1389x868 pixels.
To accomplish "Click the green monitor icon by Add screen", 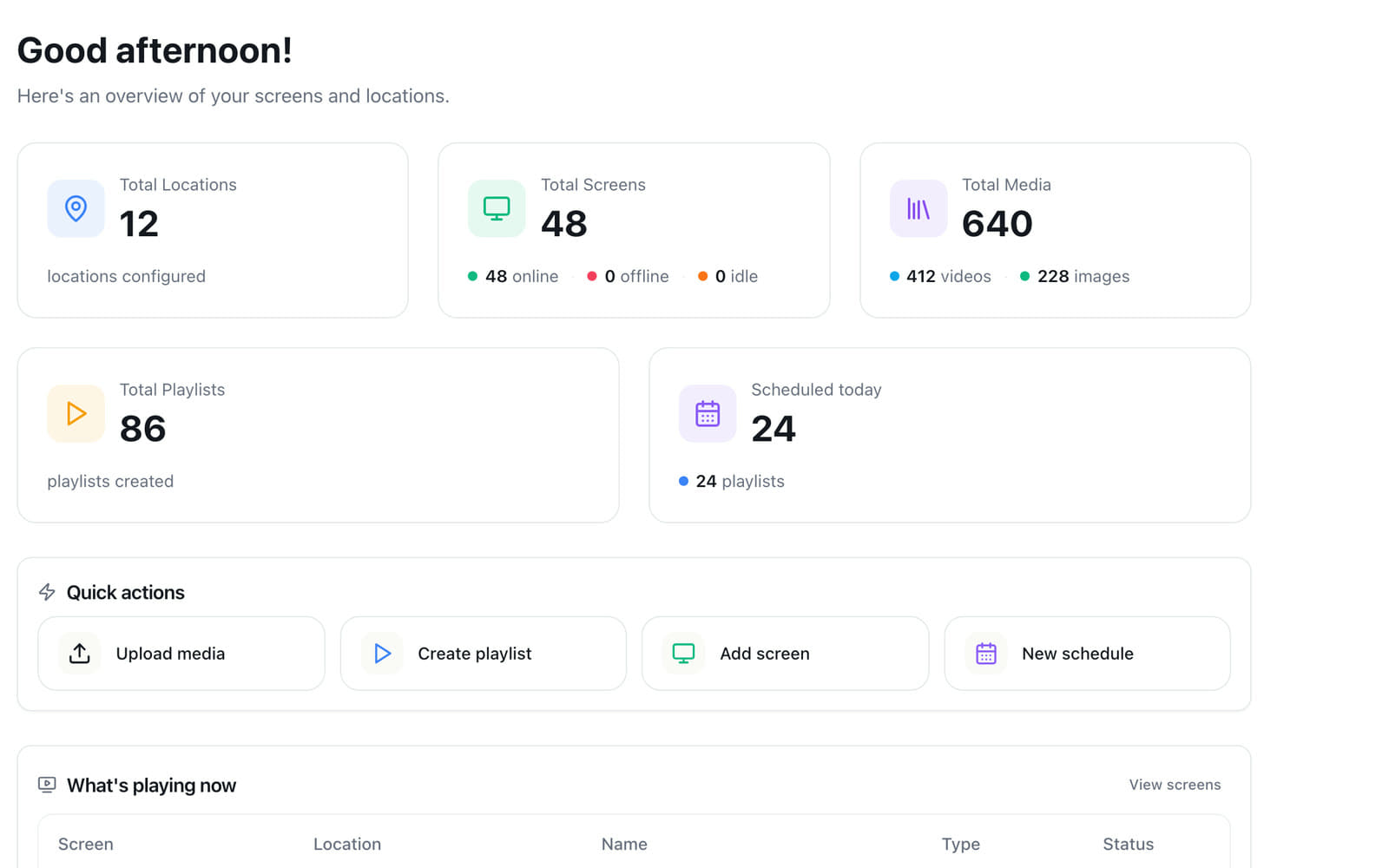I will tap(683, 654).
